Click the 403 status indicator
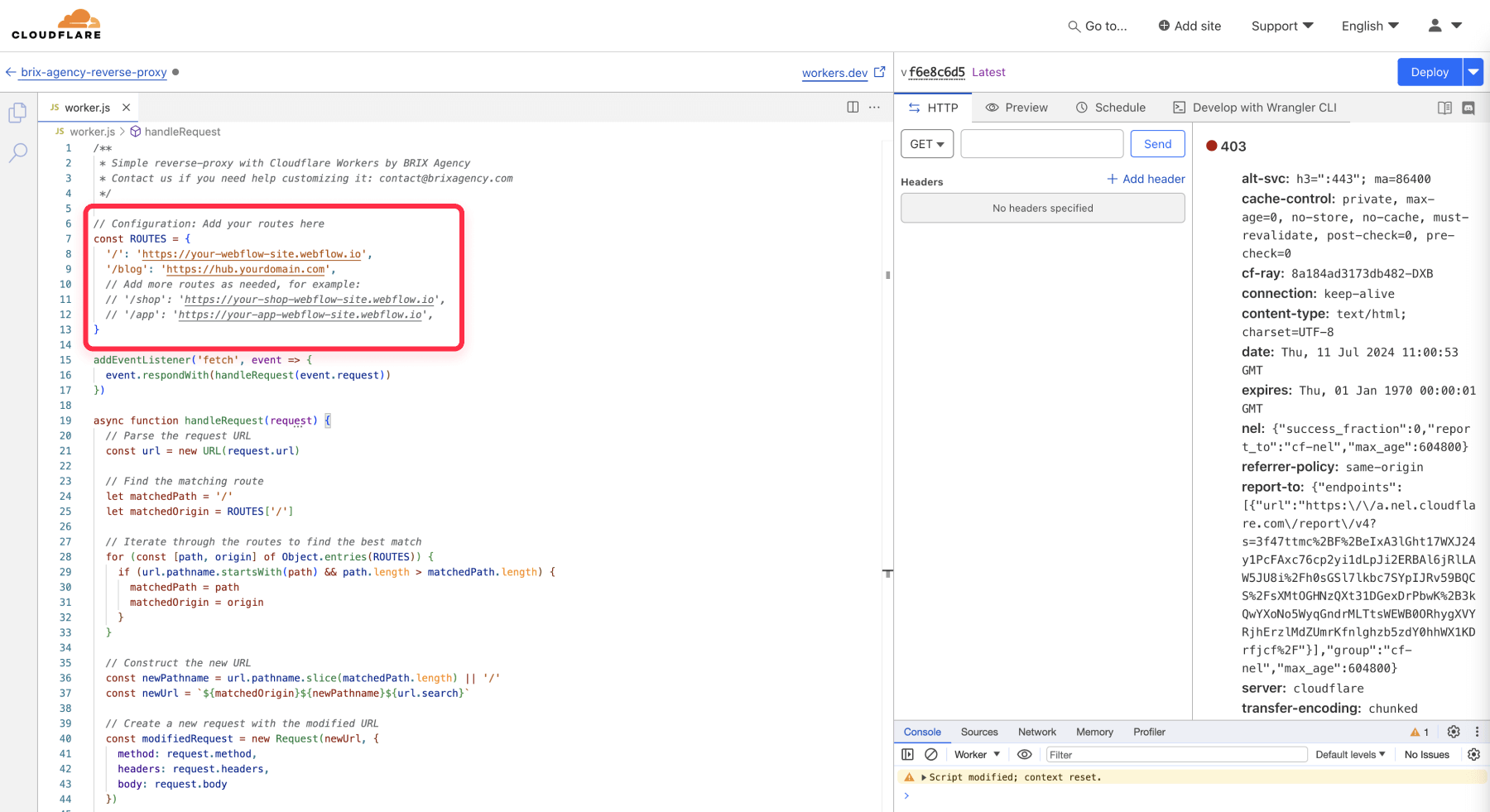The height and width of the screenshot is (812, 1490). [x=1226, y=146]
